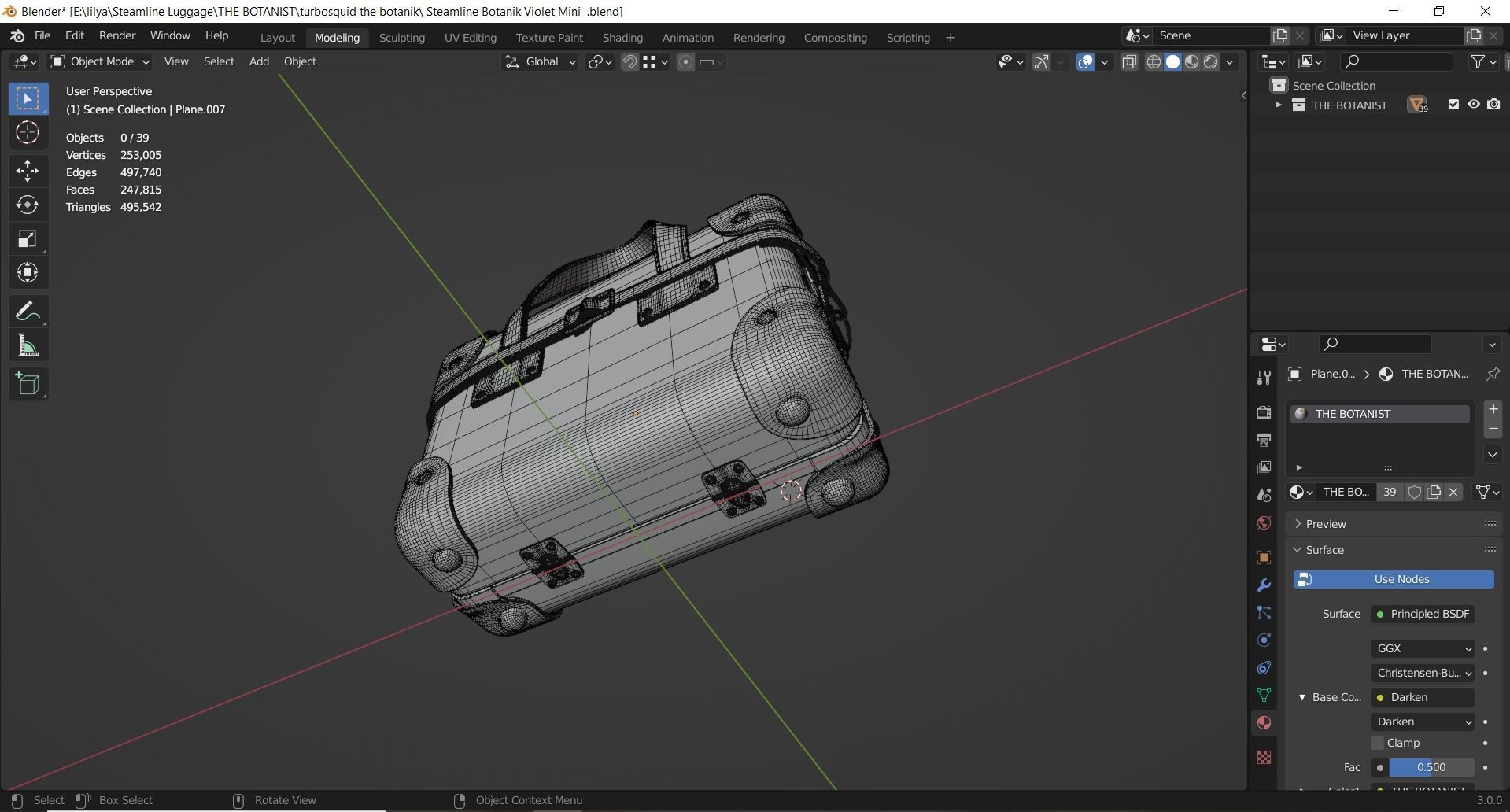Open the Scene properties tab
This screenshot has width=1510, height=812.
[x=1264, y=495]
